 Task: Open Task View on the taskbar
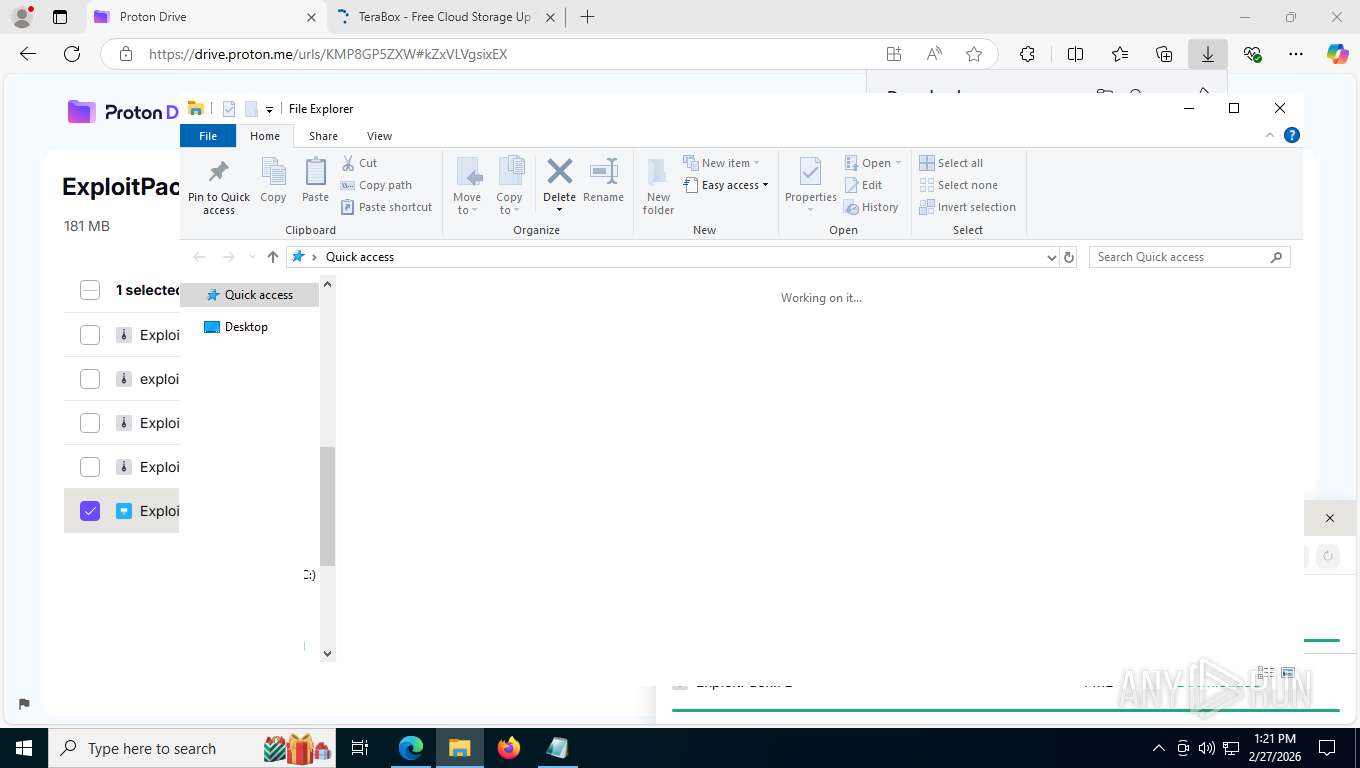(361, 748)
